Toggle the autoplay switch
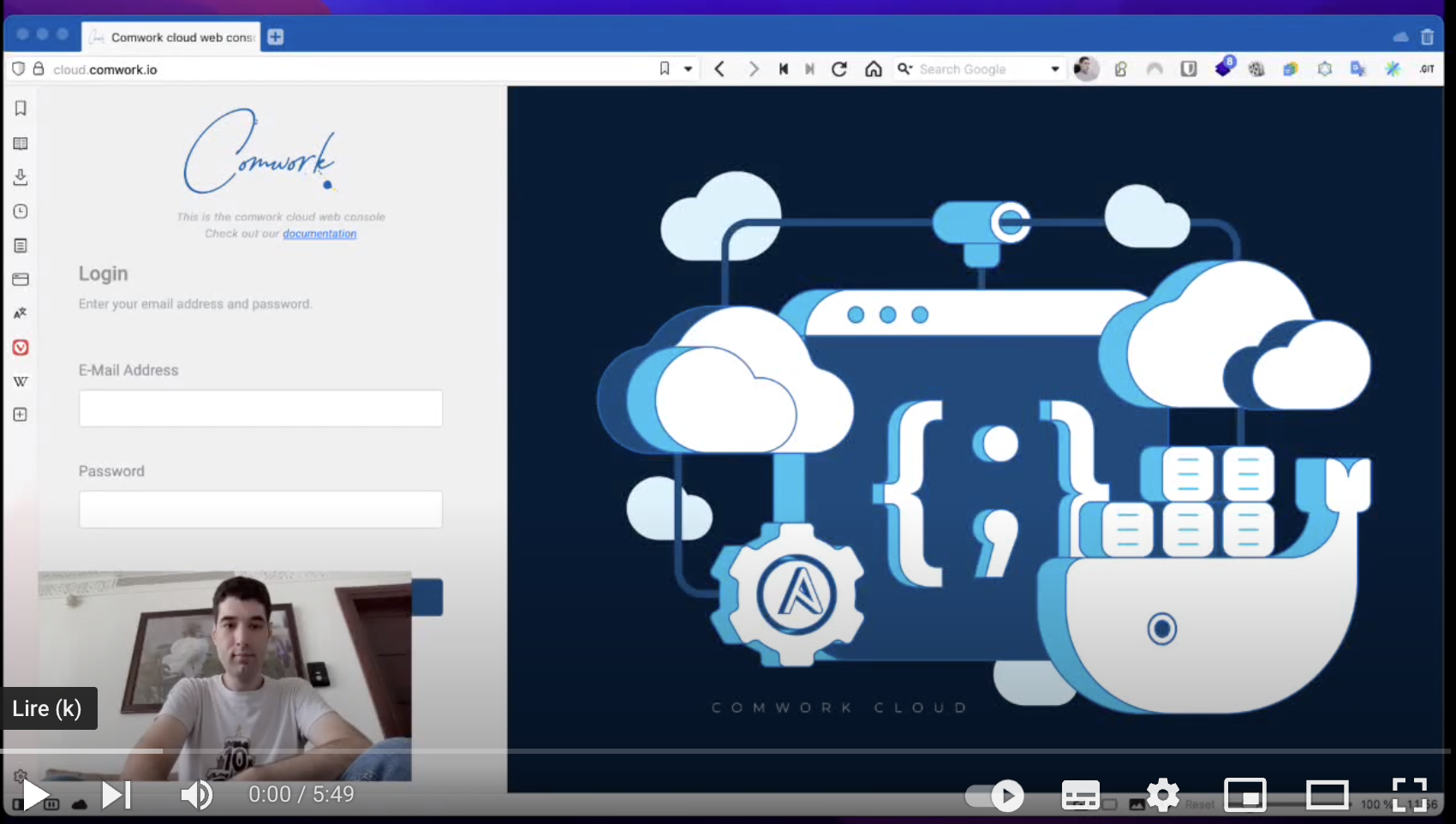Viewport: 1456px width, 824px height. (x=995, y=796)
